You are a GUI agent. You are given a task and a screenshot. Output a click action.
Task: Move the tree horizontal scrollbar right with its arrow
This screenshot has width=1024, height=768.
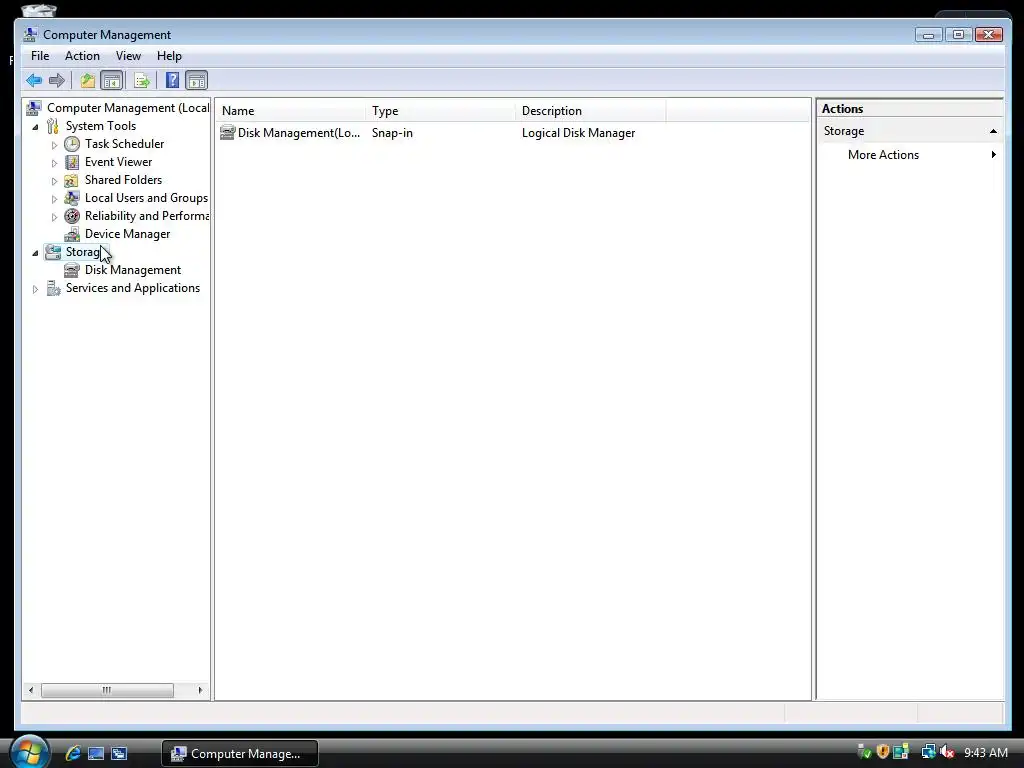(200, 690)
